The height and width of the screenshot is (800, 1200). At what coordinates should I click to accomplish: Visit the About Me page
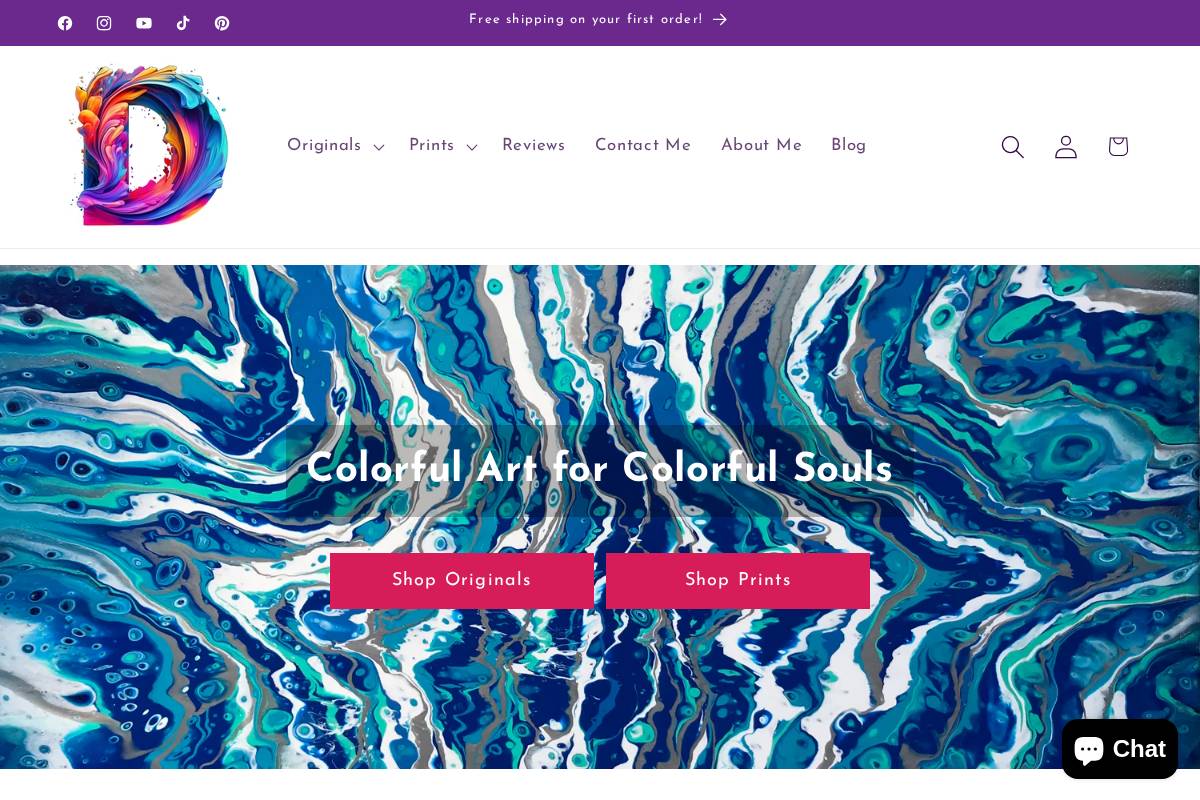[761, 146]
